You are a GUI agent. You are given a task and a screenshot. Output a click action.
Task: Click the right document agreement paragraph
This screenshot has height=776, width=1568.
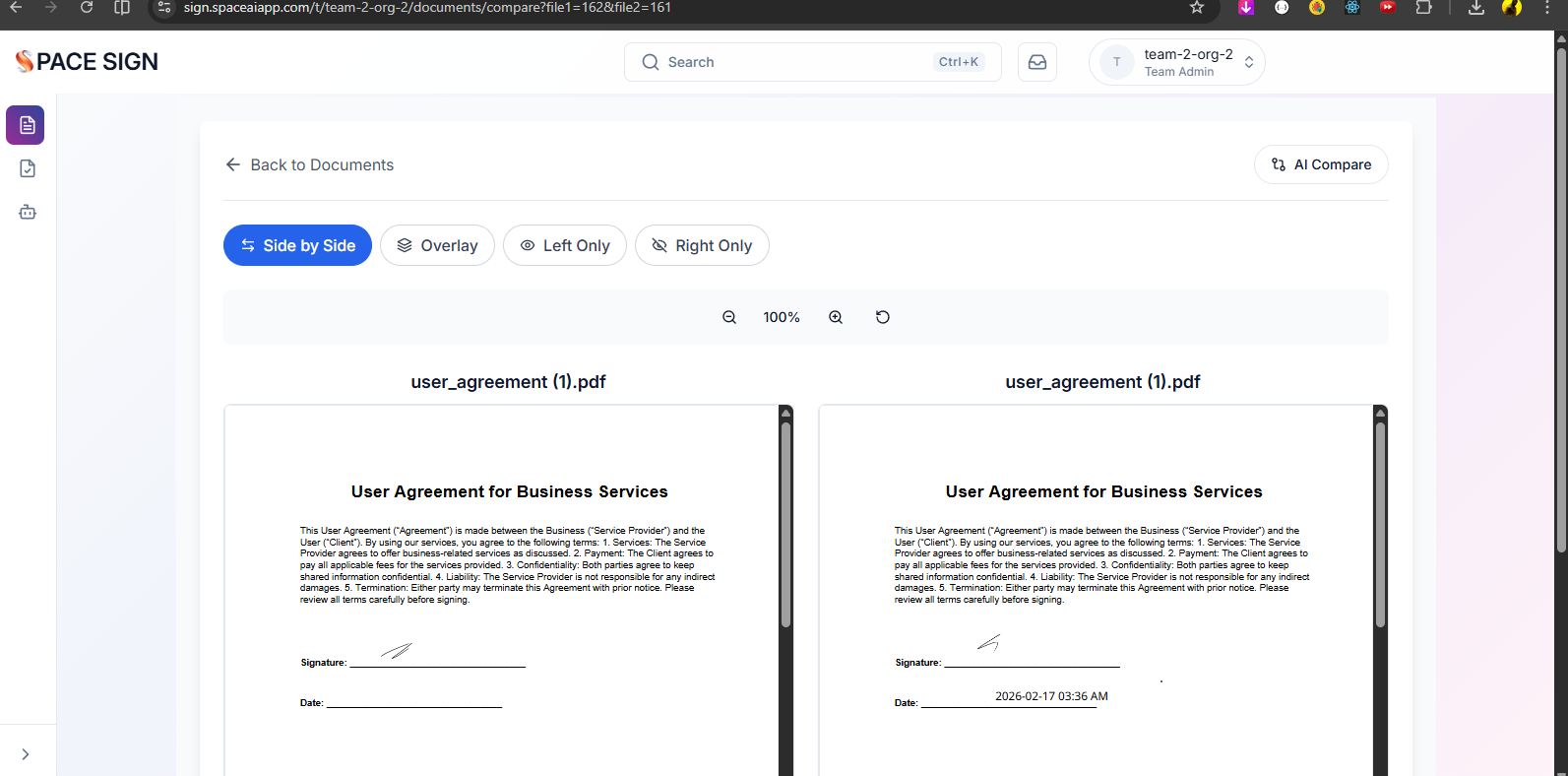click(1102, 565)
